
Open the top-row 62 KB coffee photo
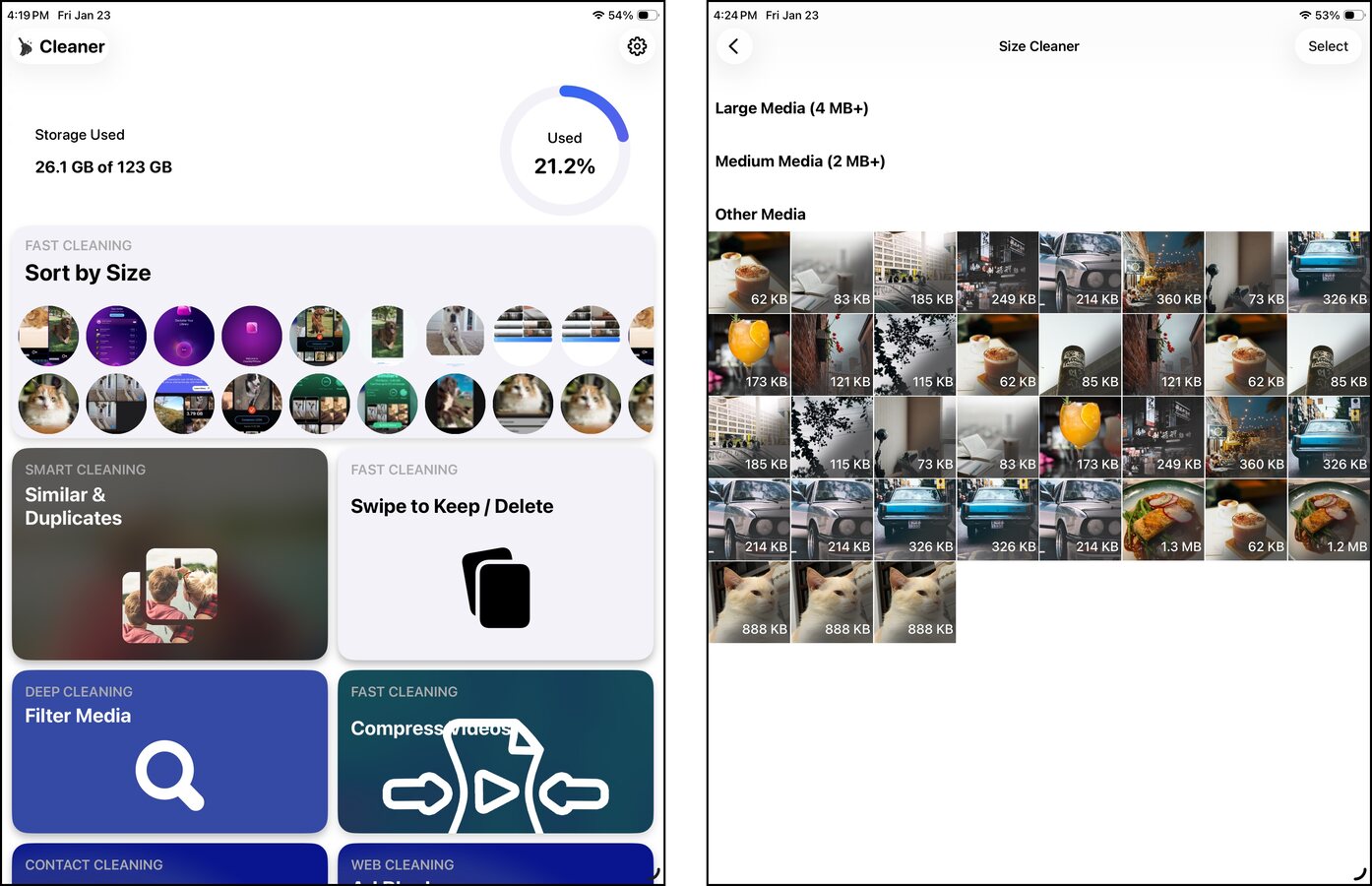pyautogui.click(x=749, y=273)
